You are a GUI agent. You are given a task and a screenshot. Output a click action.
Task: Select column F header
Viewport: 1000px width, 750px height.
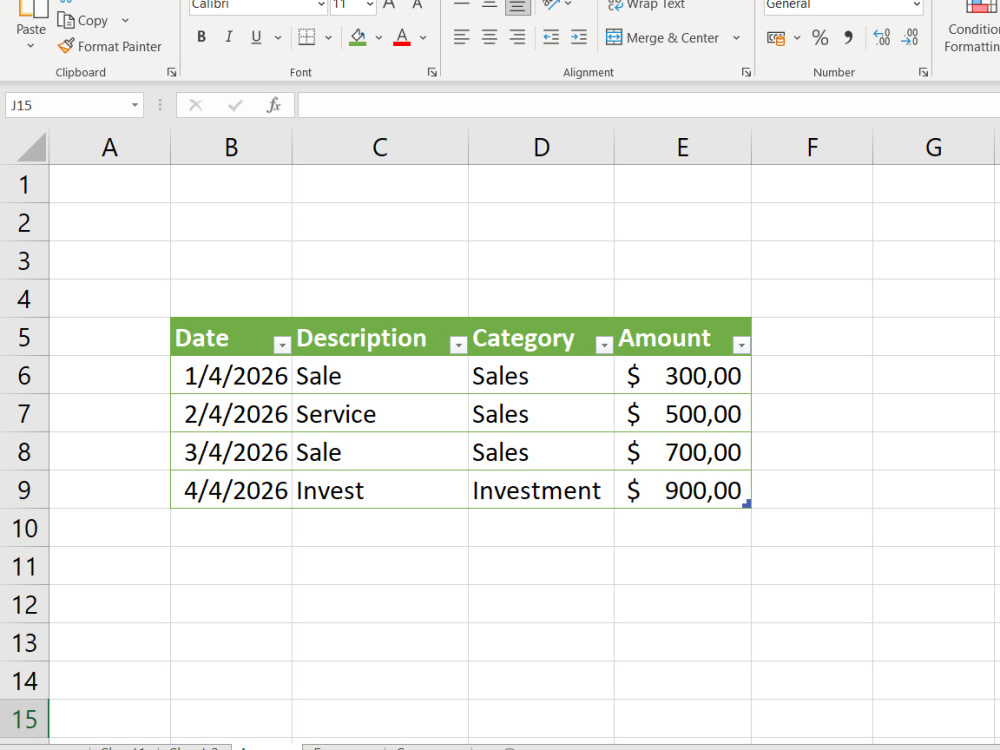tap(812, 147)
